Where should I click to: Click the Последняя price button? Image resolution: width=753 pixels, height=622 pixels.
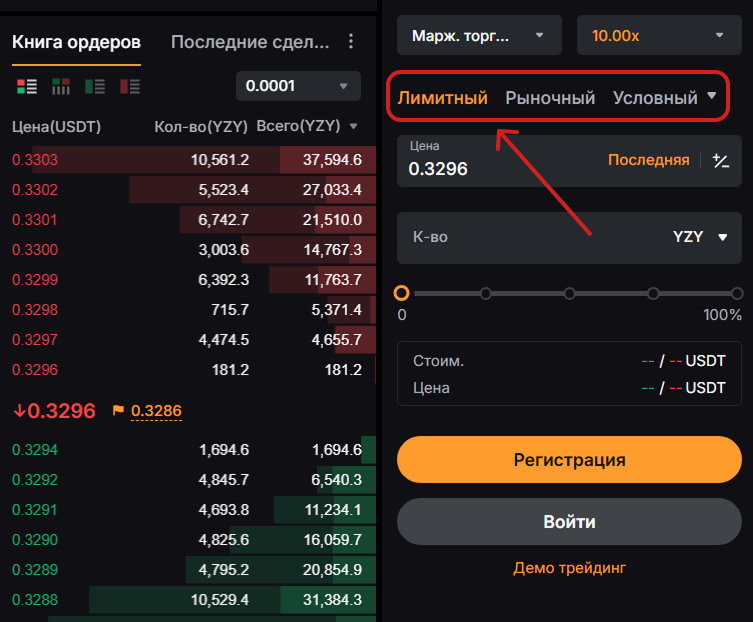point(649,160)
